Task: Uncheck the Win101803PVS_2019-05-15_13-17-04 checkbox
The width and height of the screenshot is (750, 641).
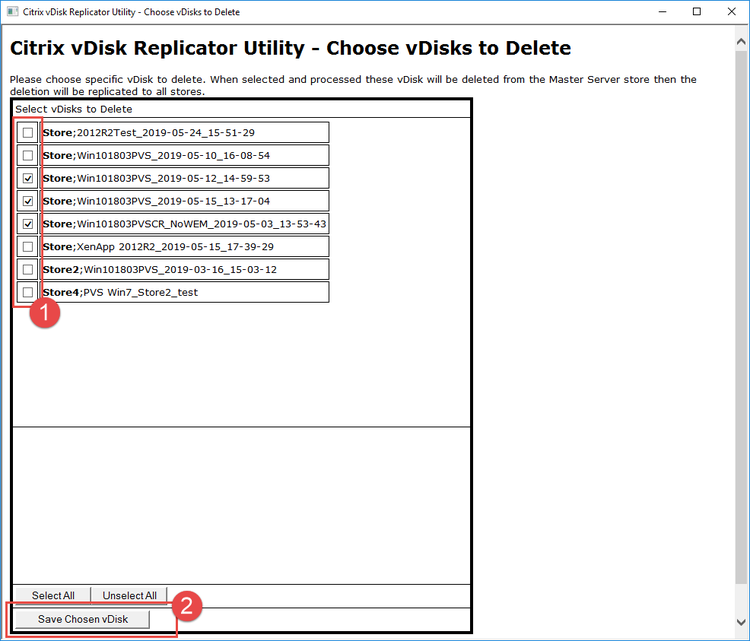Action: click(28, 201)
